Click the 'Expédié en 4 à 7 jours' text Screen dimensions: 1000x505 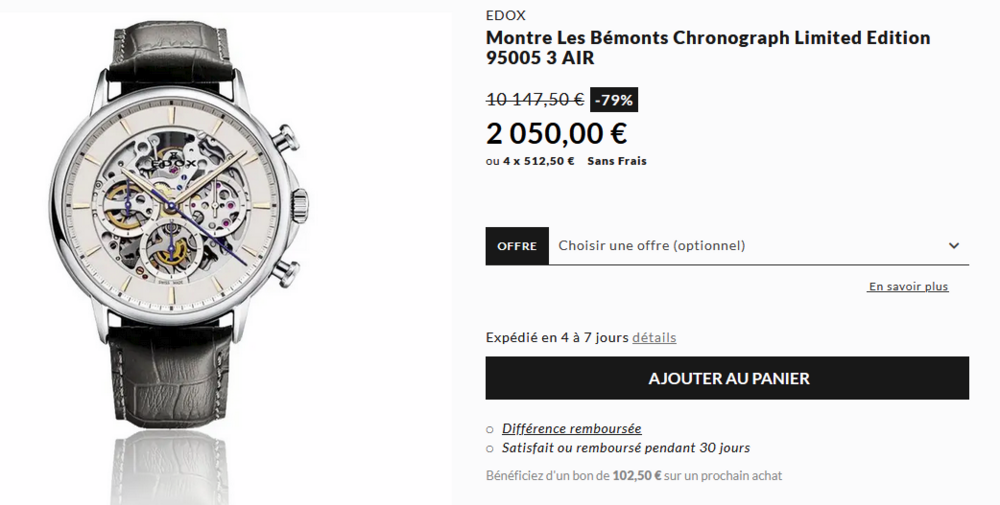[557, 338]
